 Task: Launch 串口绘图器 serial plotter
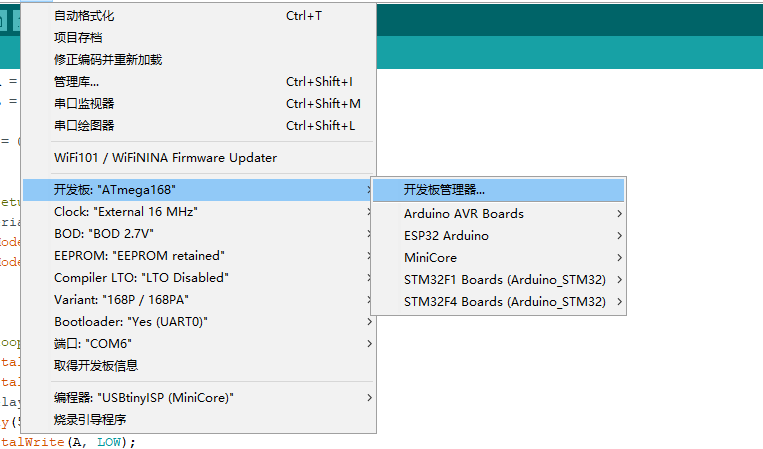[84, 126]
